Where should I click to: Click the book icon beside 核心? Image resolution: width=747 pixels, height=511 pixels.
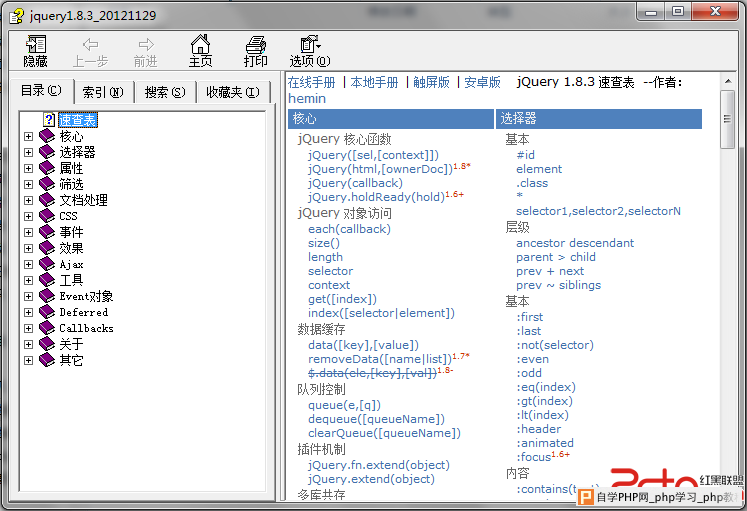pos(47,136)
